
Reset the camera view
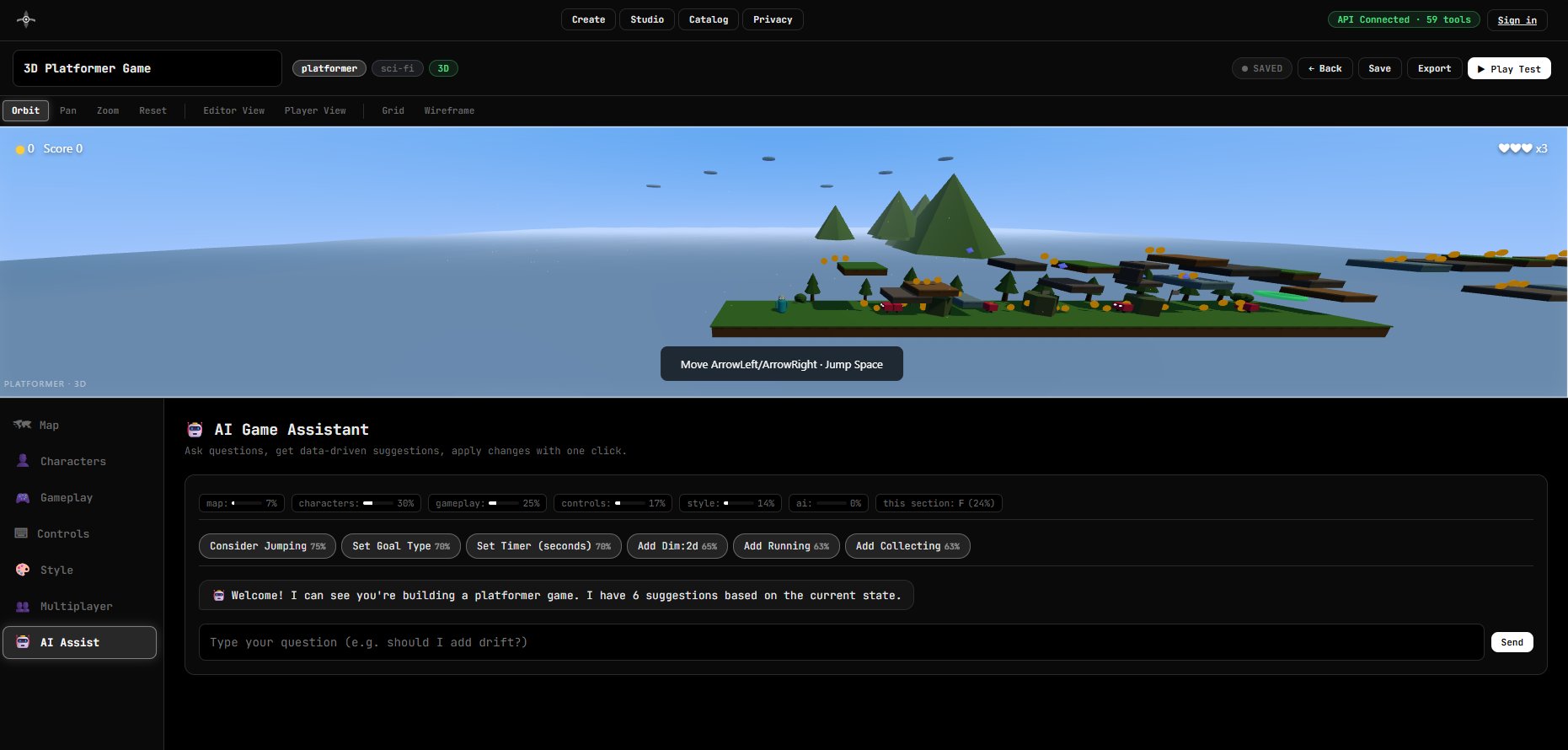tap(153, 110)
